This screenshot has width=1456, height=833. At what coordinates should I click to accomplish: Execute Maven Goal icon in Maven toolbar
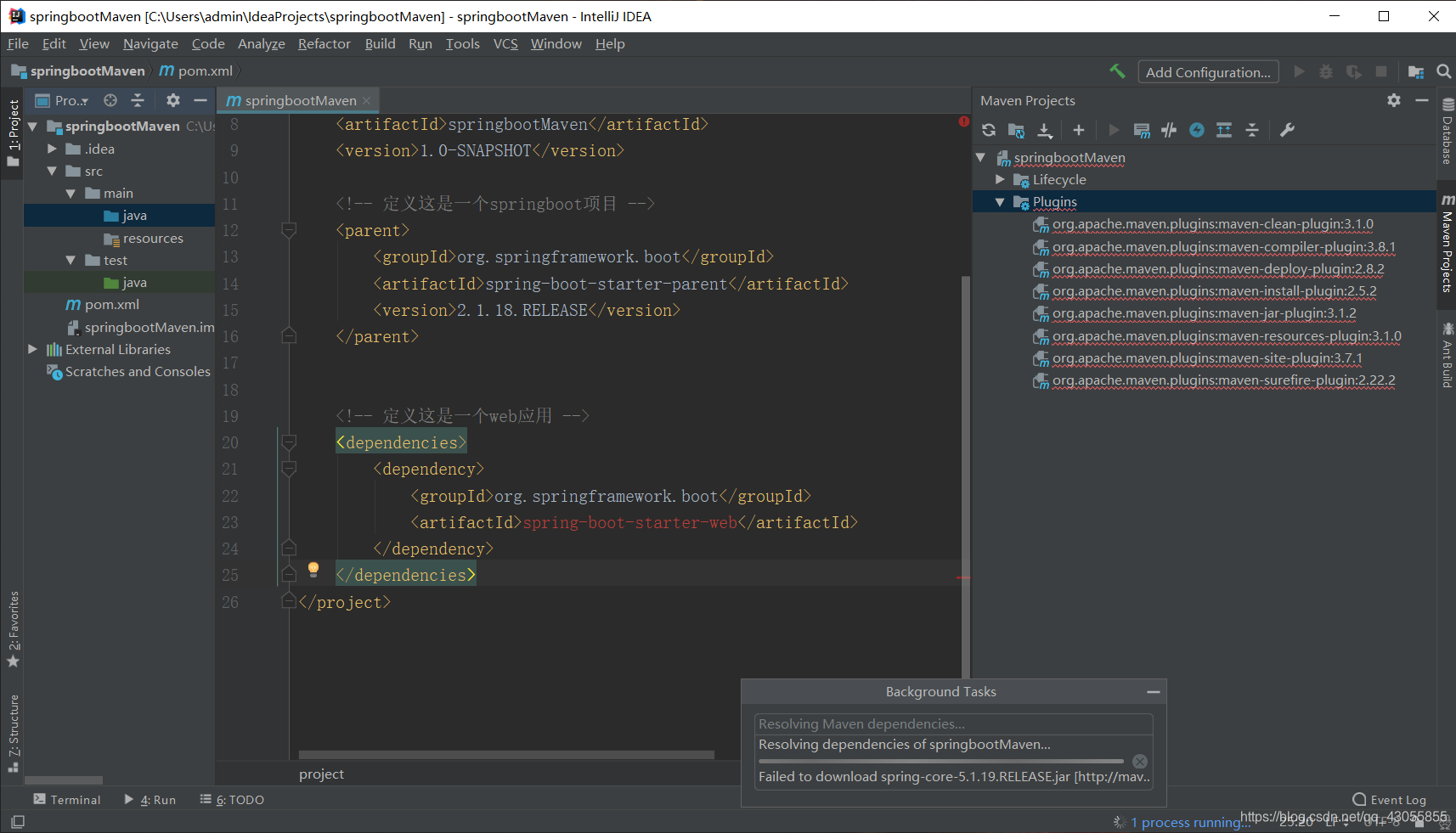[1142, 130]
